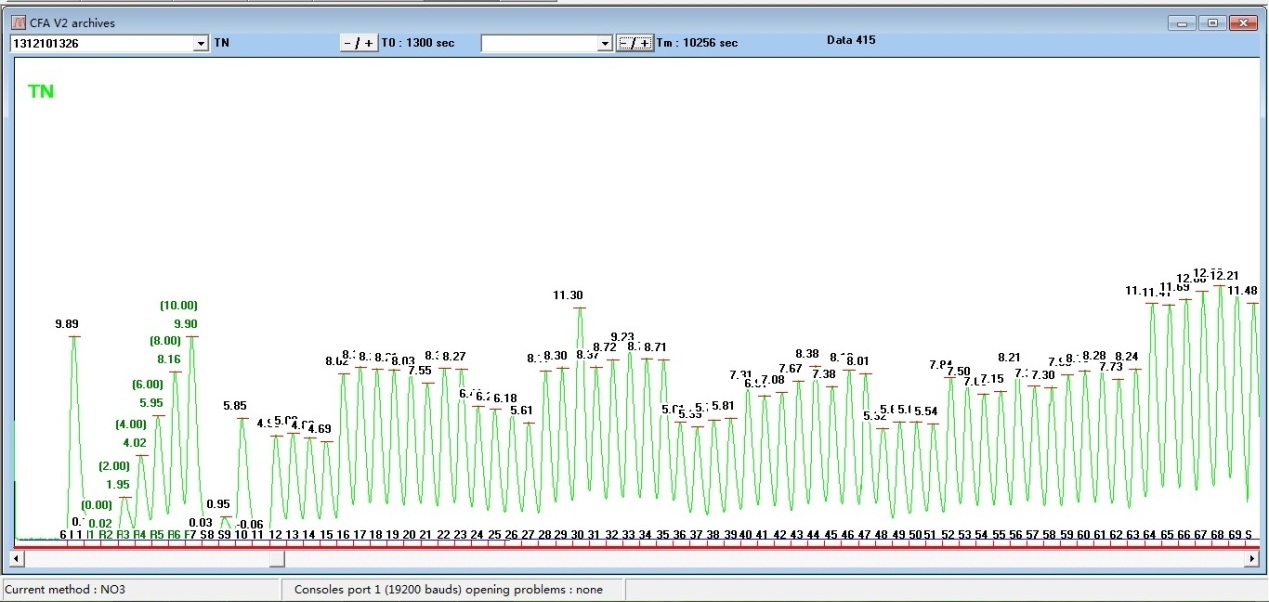This screenshot has width=1269, height=602.
Task: Click the Data 415 label
Action: tap(851, 40)
